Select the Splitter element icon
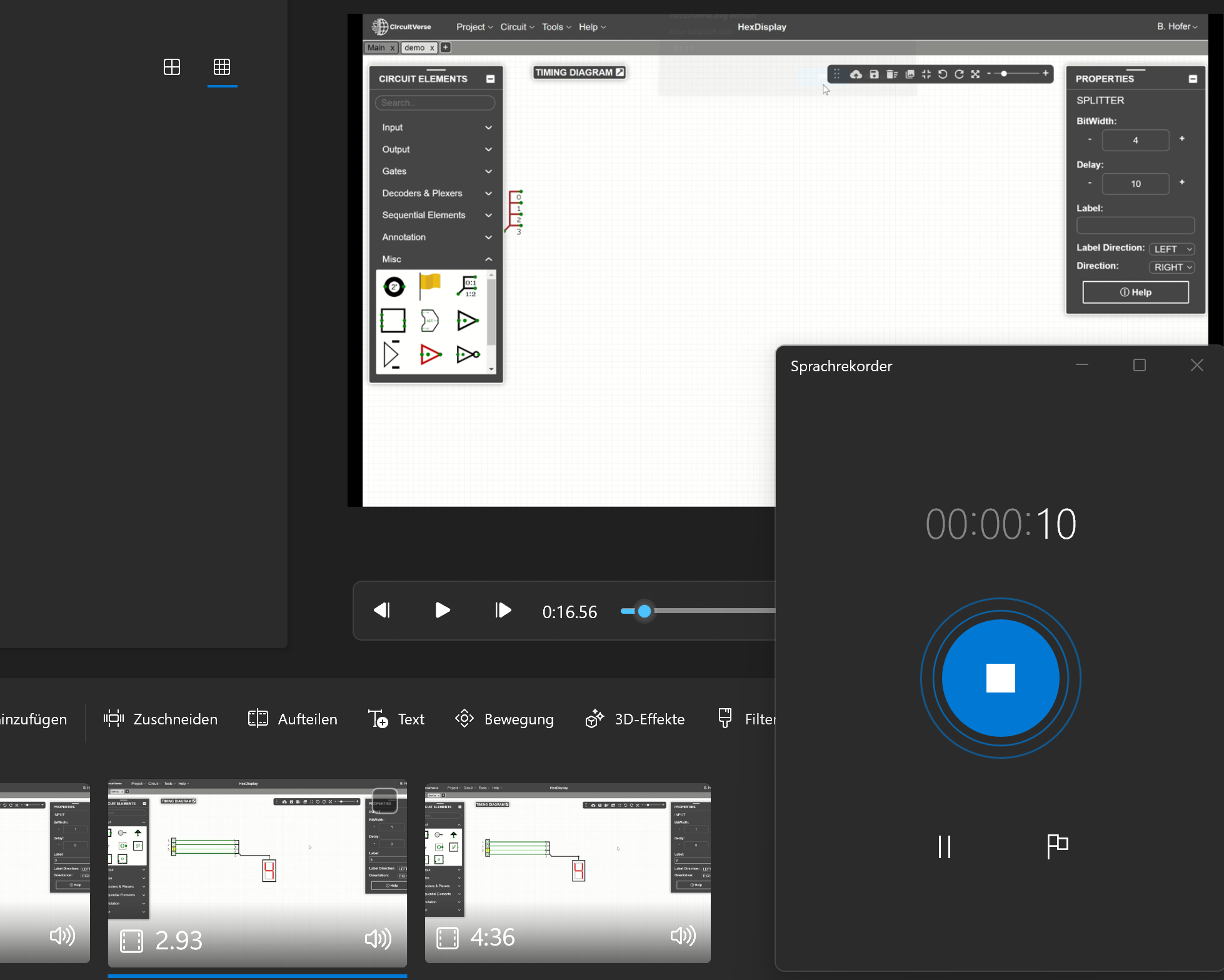The height and width of the screenshot is (980, 1224). click(468, 286)
